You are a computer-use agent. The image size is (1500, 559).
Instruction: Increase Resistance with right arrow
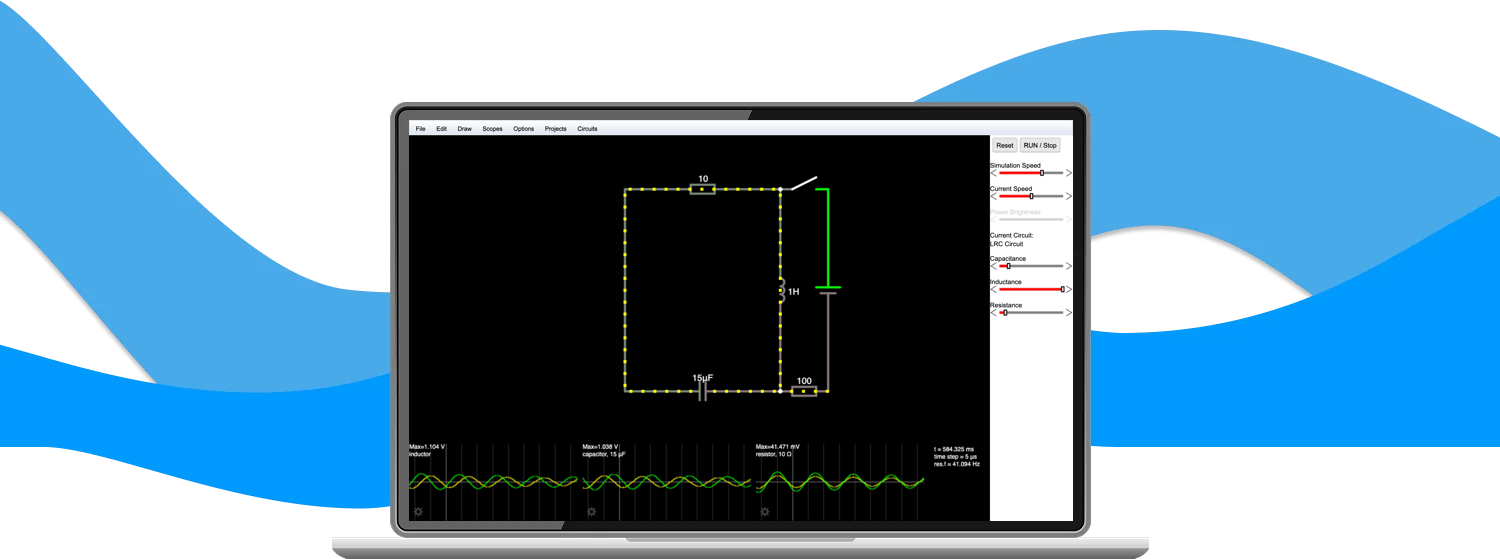point(1068,312)
